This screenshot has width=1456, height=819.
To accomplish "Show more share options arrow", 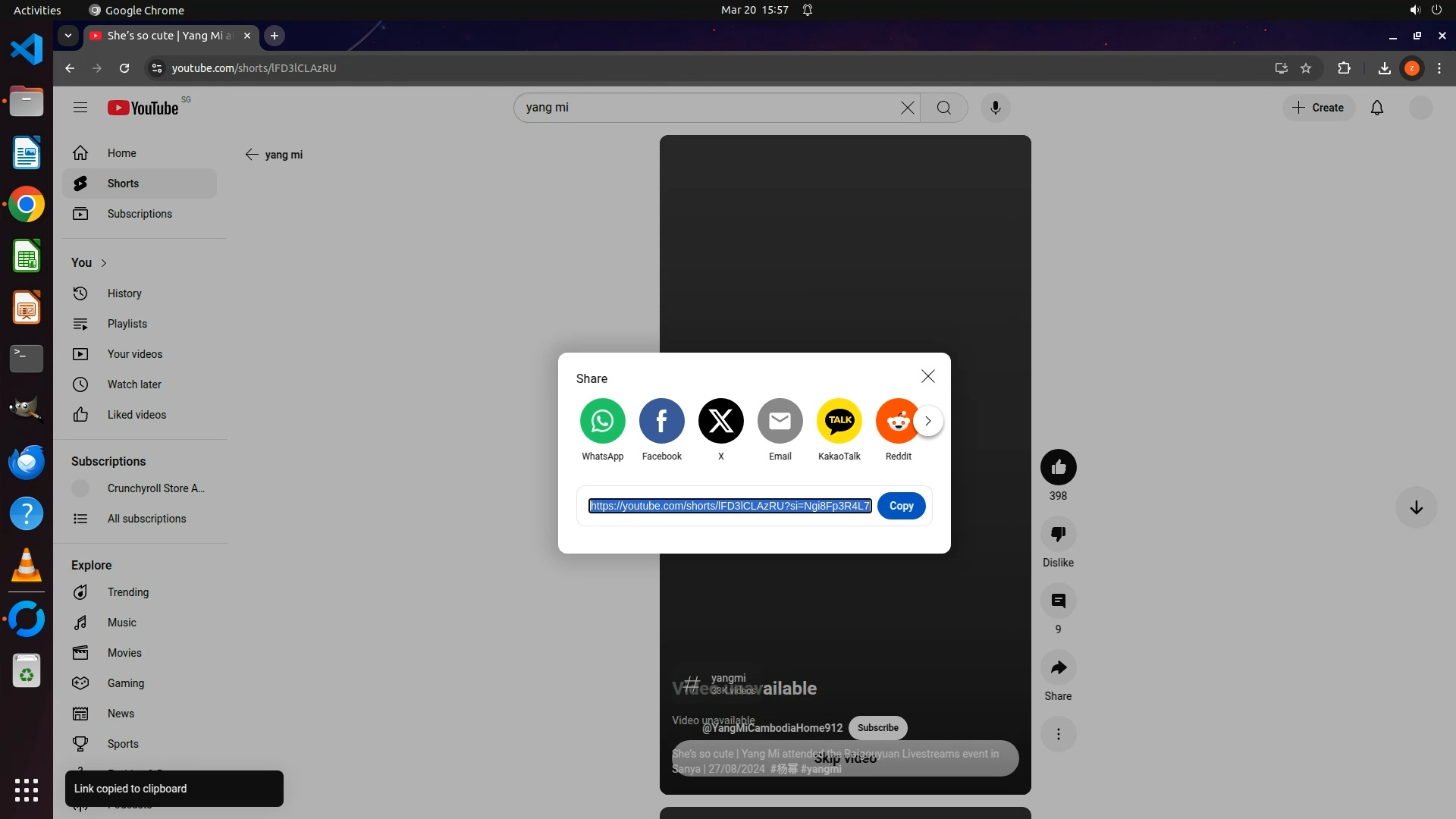I will pos(927,421).
